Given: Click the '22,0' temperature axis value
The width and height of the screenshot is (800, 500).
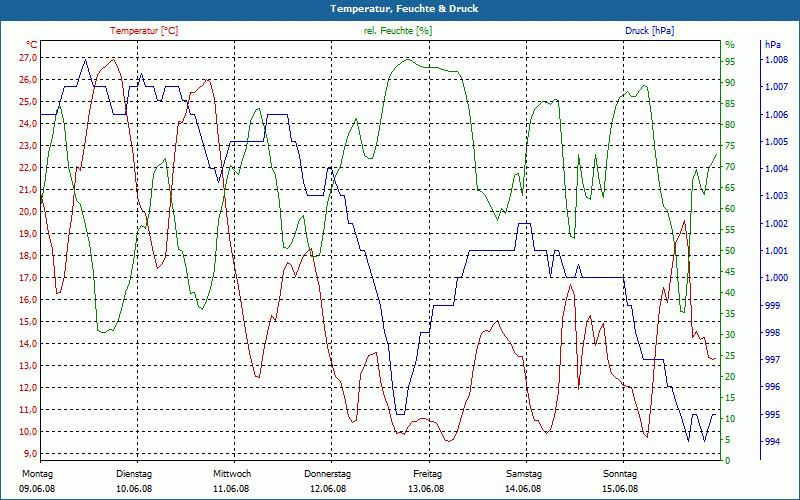Looking at the screenshot, I should click(x=28, y=167).
